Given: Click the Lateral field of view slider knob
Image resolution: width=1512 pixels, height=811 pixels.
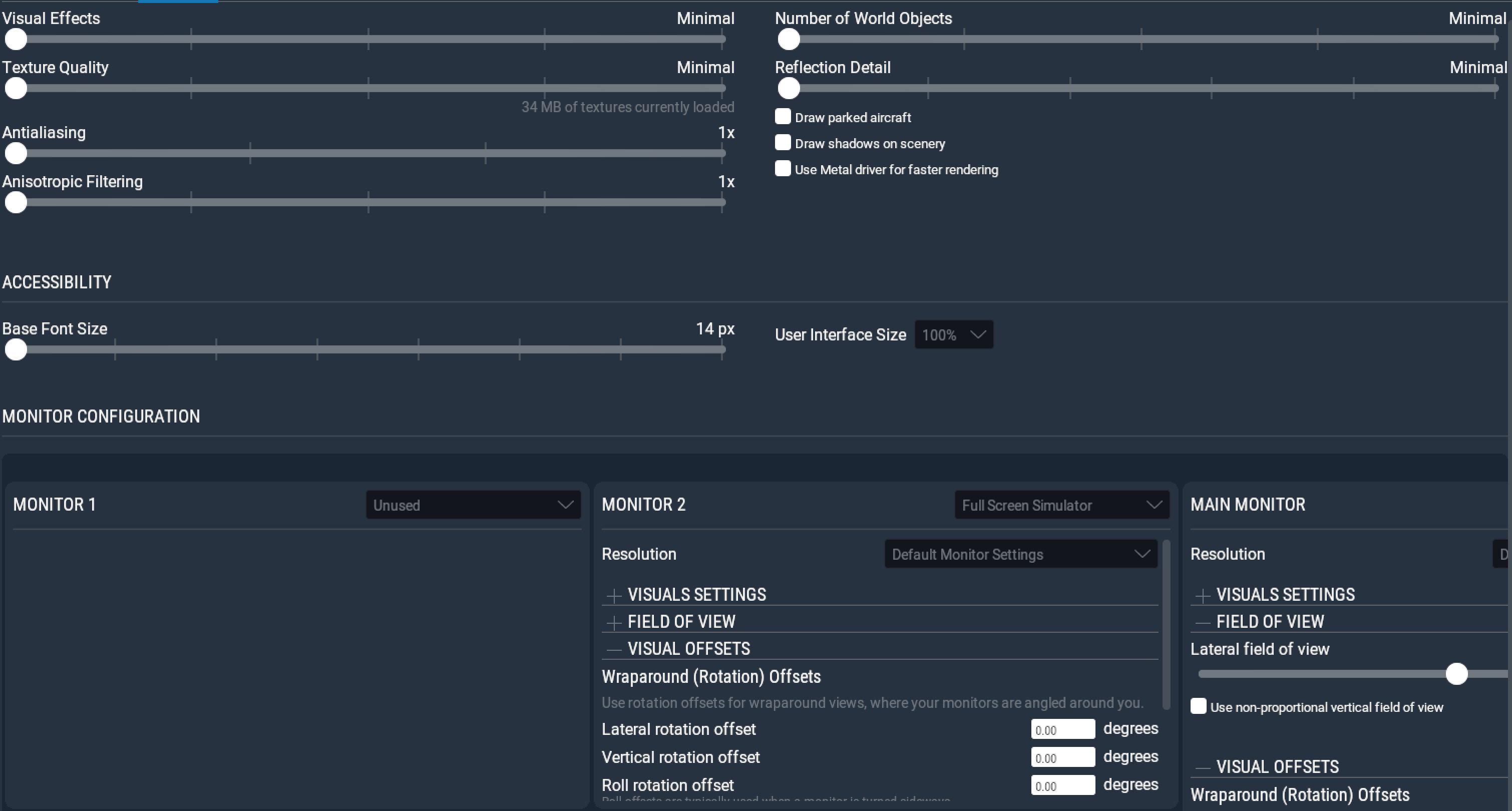Looking at the screenshot, I should (x=1456, y=674).
